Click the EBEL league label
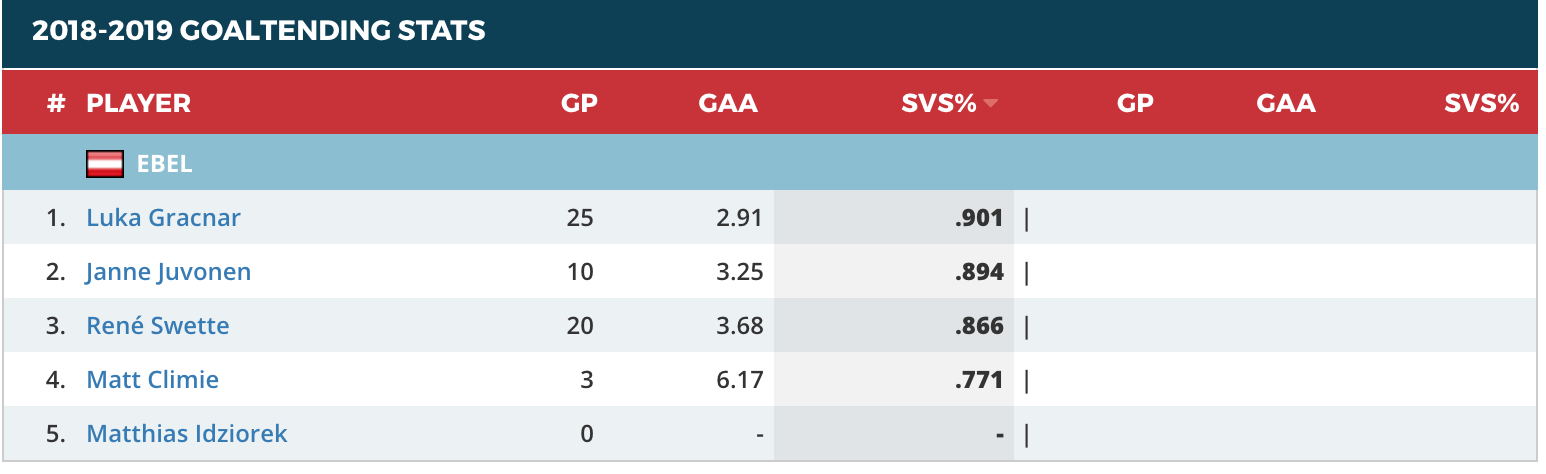Image resolution: width=1546 pixels, height=474 pixels. click(164, 164)
